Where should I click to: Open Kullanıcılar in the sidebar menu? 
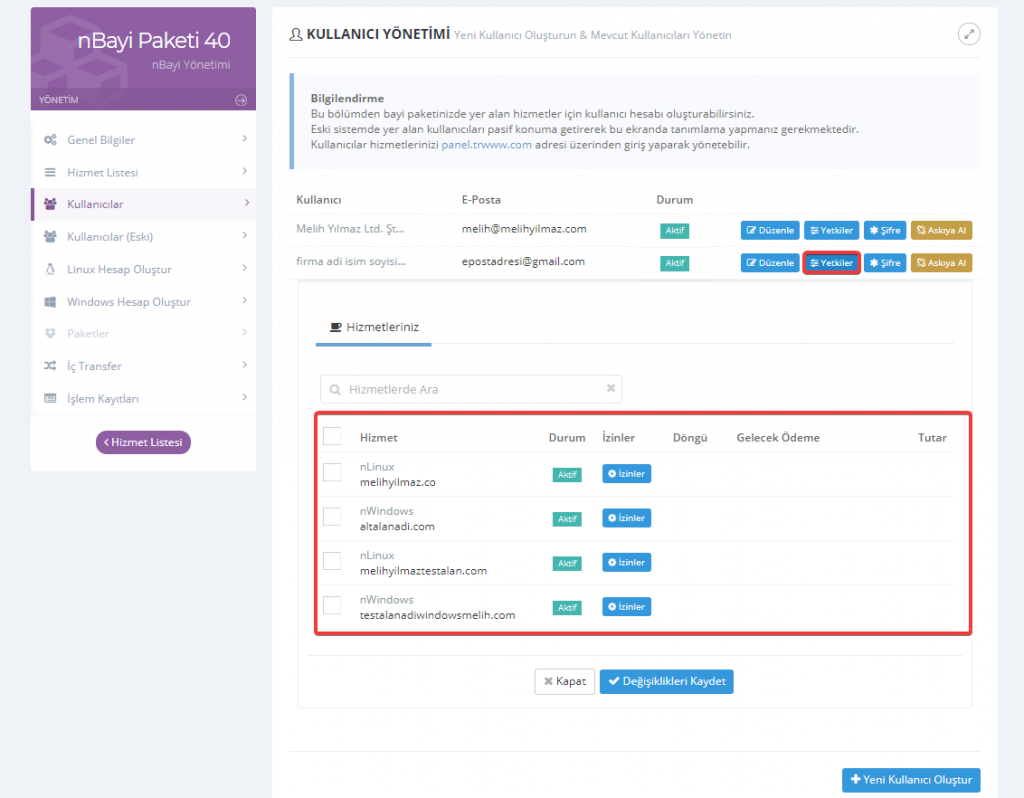coord(95,204)
